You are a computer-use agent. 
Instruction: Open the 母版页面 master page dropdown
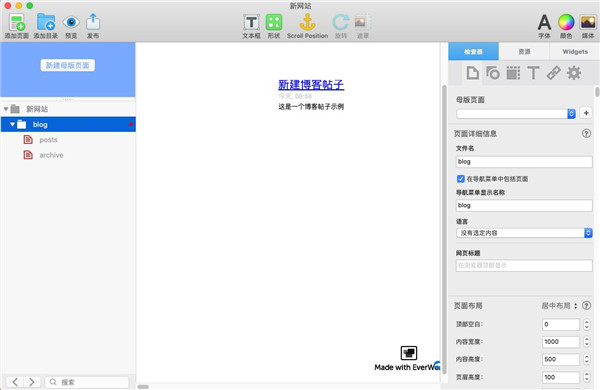(x=516, y=114)
